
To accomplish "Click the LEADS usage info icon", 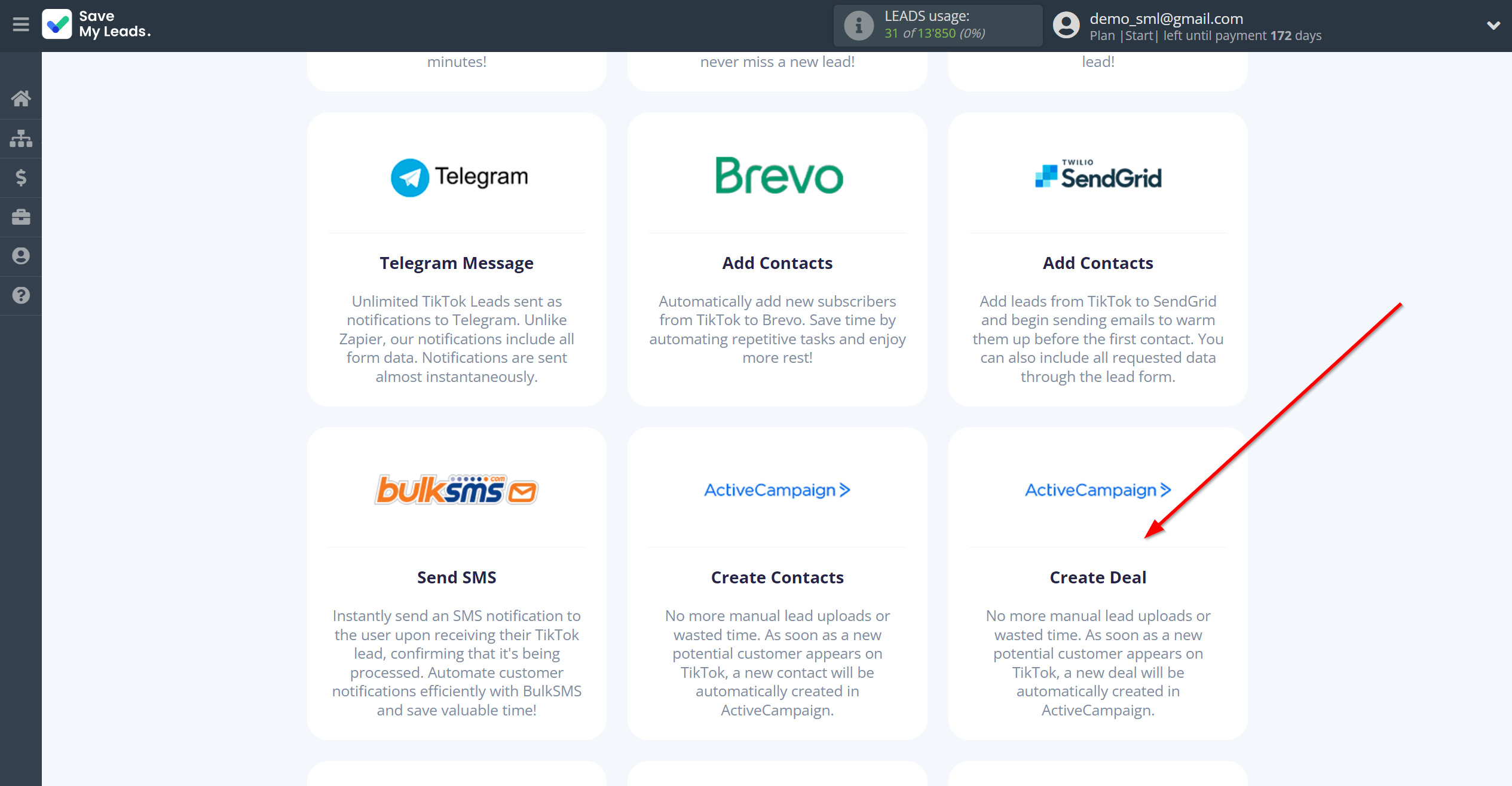I will pyautogui.click(x=859, y=26).
